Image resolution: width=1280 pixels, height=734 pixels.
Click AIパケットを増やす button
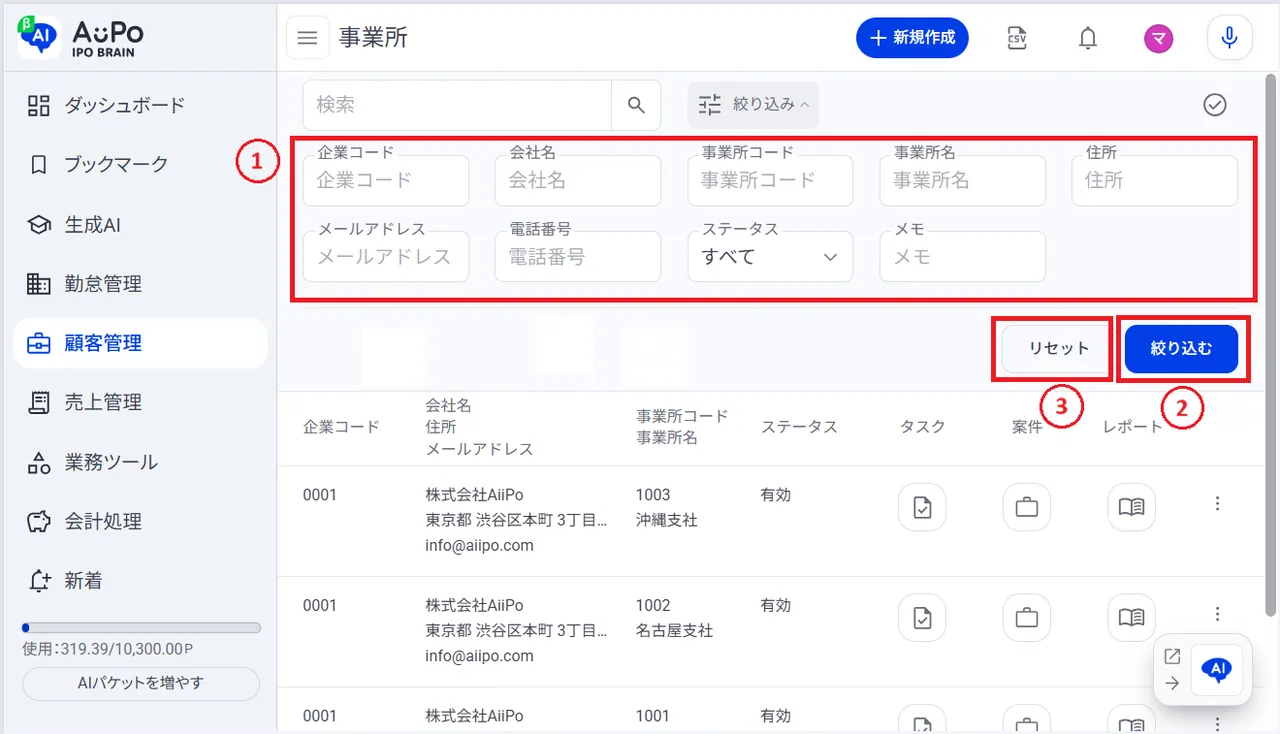coord(141,684)
